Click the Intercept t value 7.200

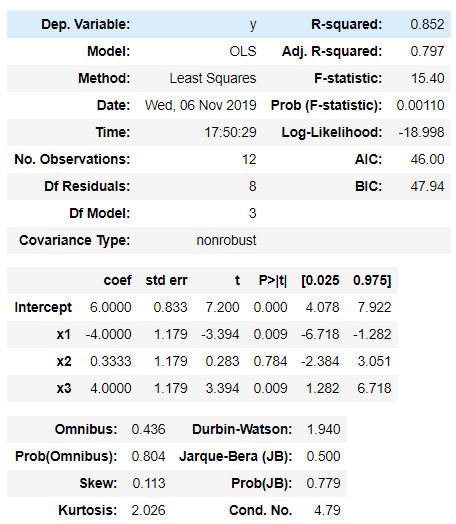pos(222,307)
